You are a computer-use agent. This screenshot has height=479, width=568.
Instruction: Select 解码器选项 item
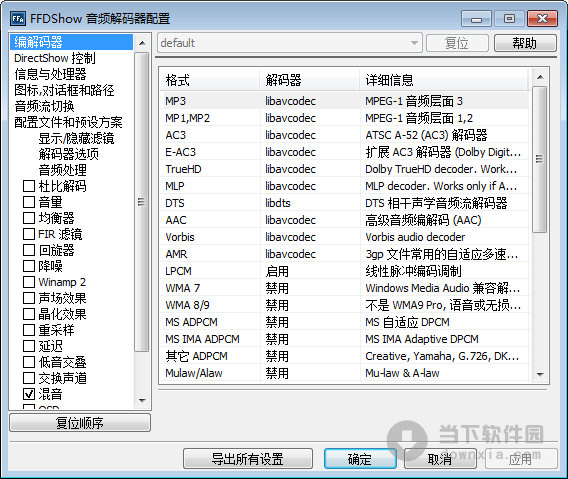click(x=68, y=154)
